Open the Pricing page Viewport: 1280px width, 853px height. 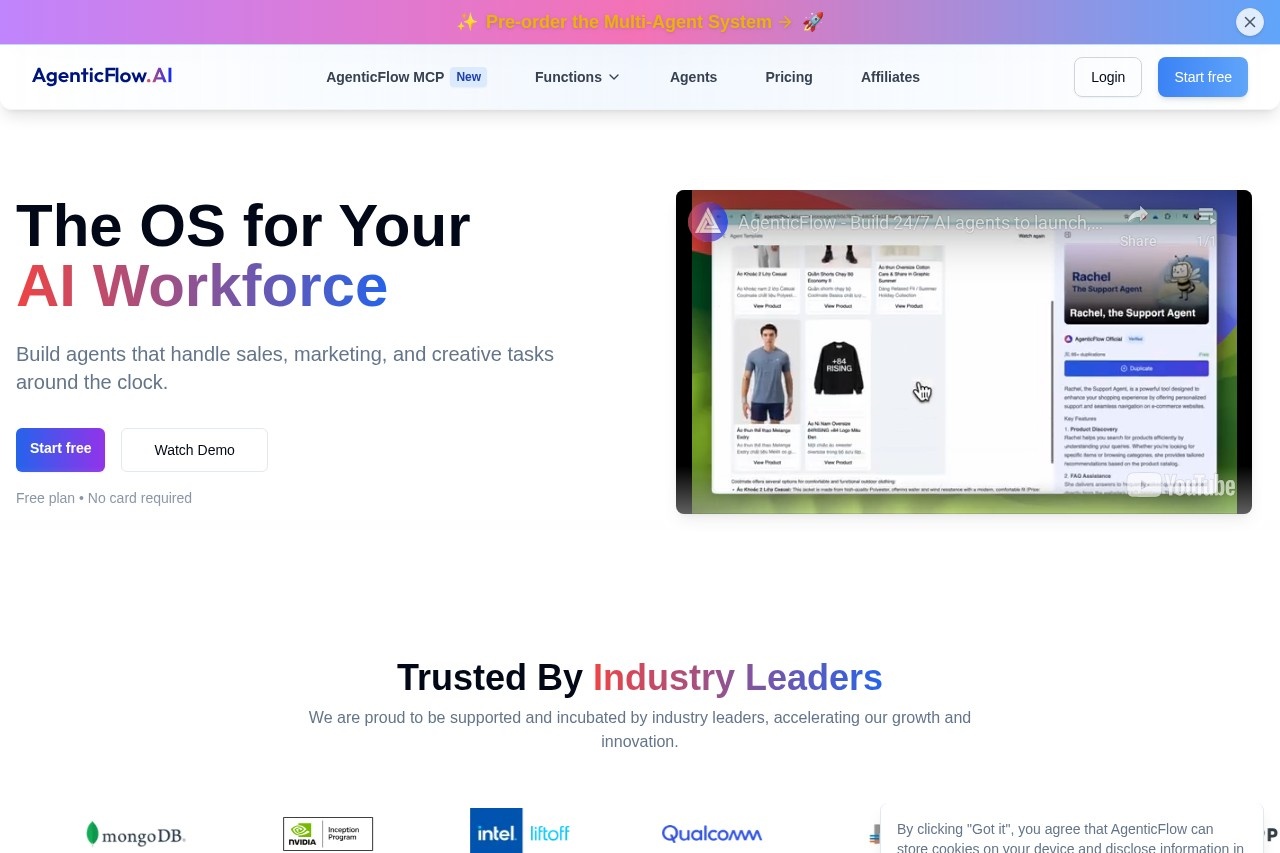[788, 77]
